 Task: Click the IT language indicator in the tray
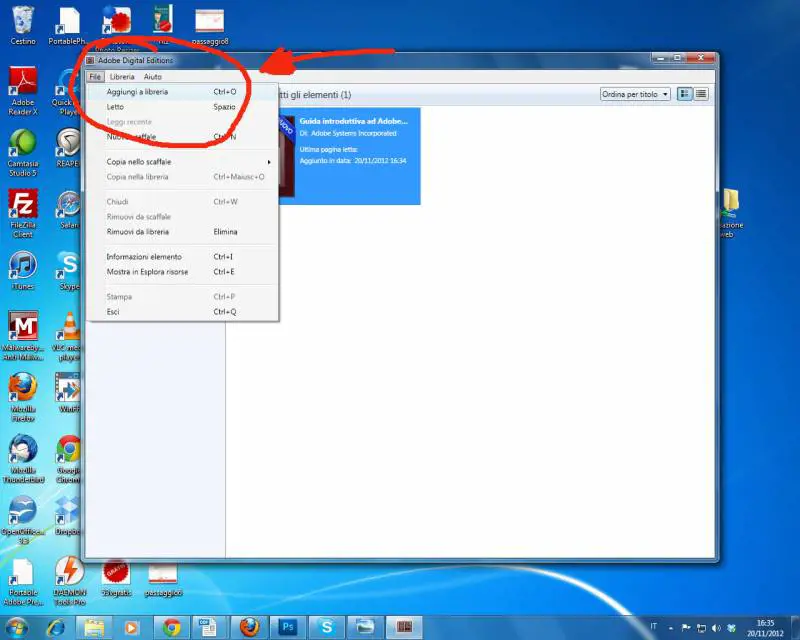[x=654, y=627]
